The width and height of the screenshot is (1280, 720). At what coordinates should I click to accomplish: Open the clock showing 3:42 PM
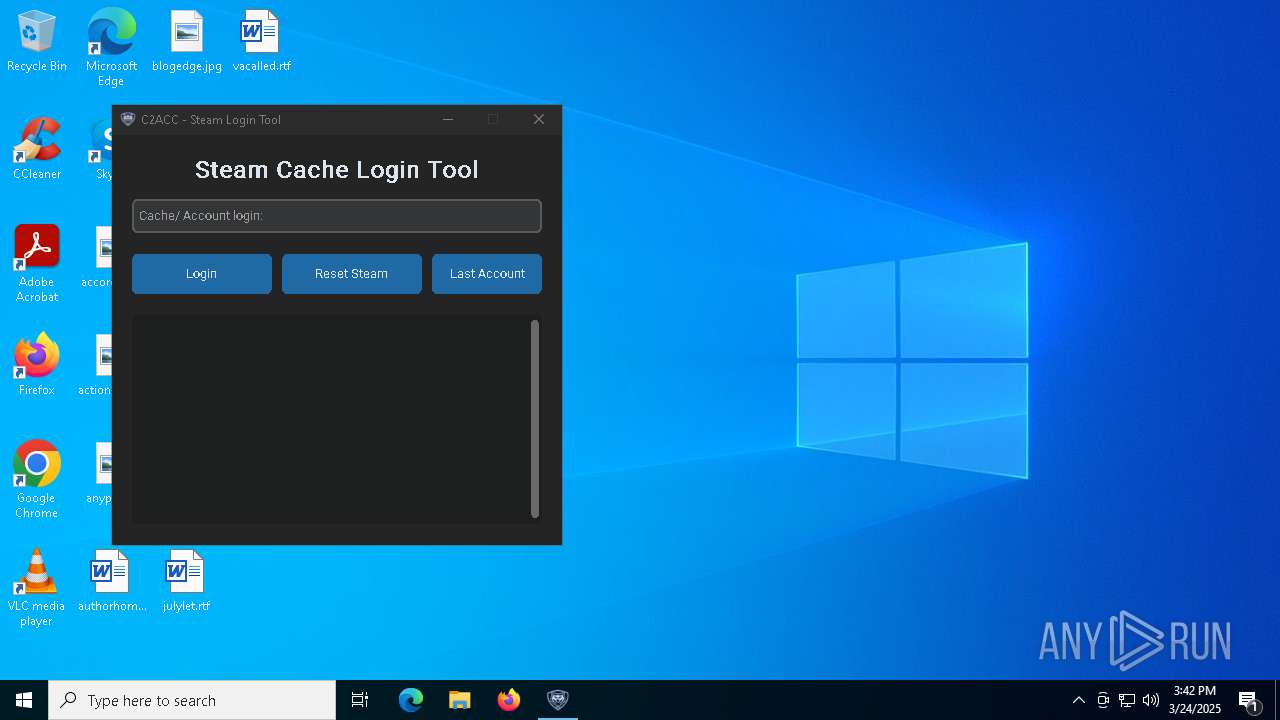click(1195, 700)
